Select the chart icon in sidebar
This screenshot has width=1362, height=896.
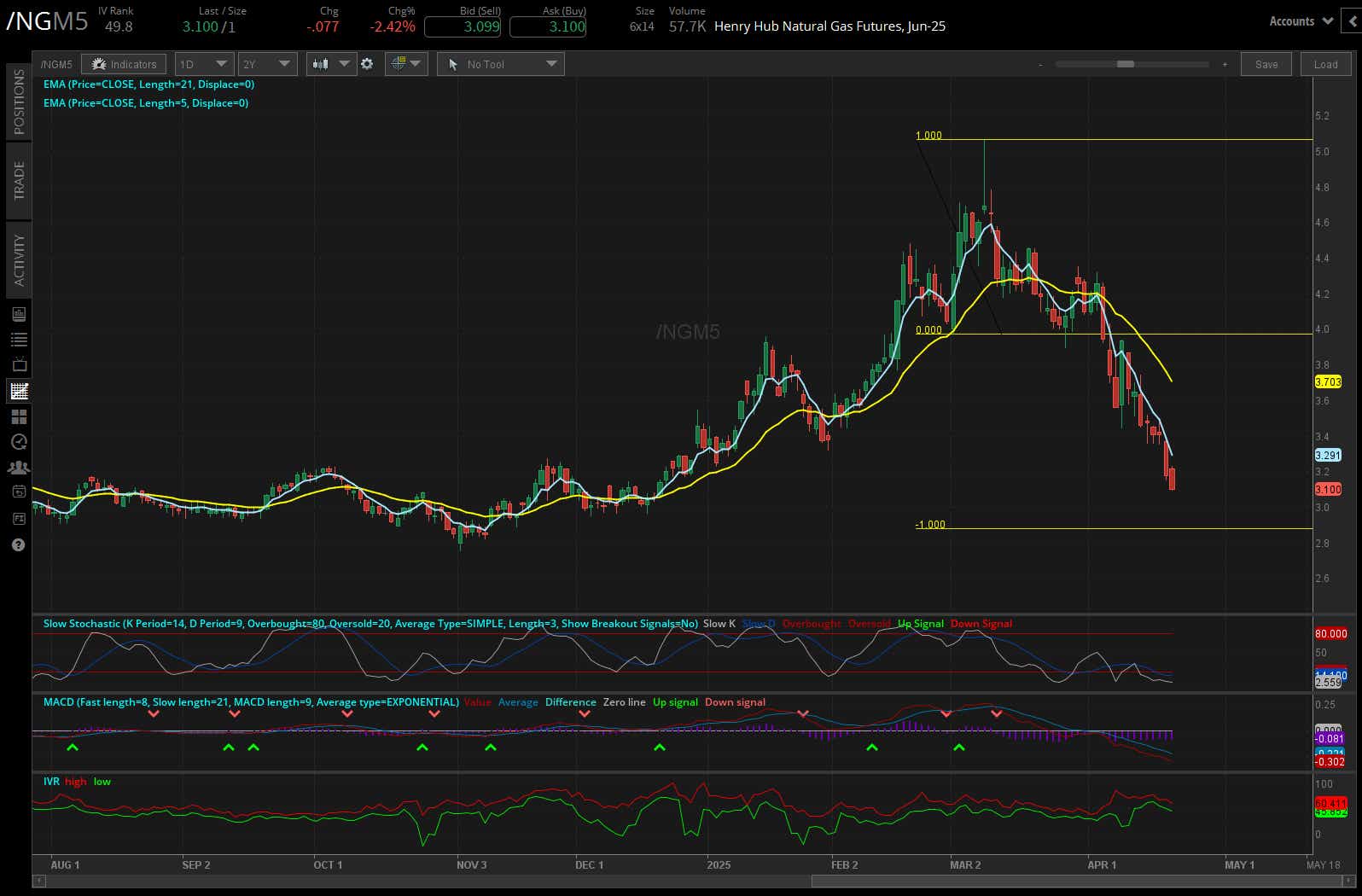[19, 391]
